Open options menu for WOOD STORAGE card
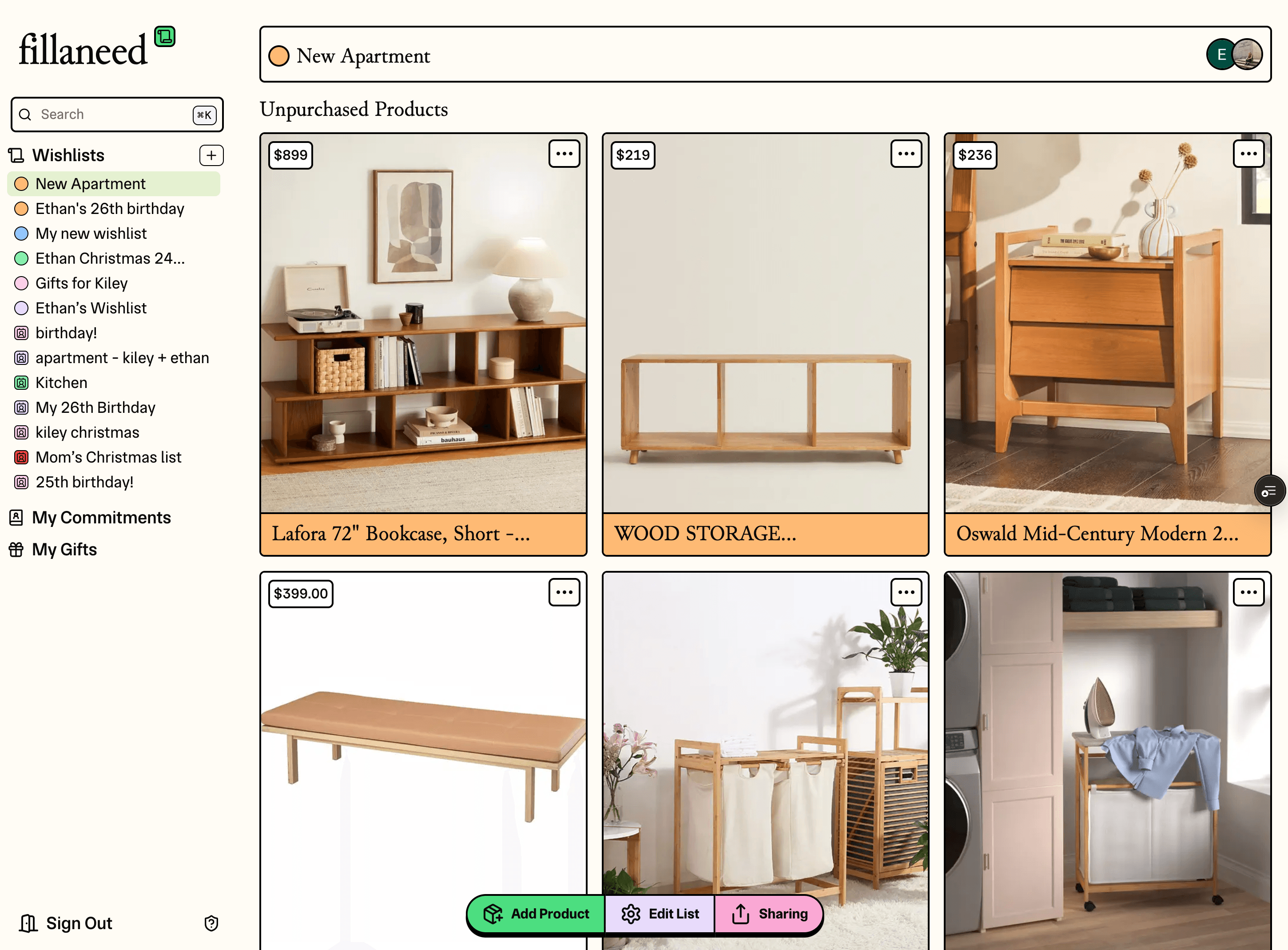This screenshot has width=1288, height=950. point(906,154)
